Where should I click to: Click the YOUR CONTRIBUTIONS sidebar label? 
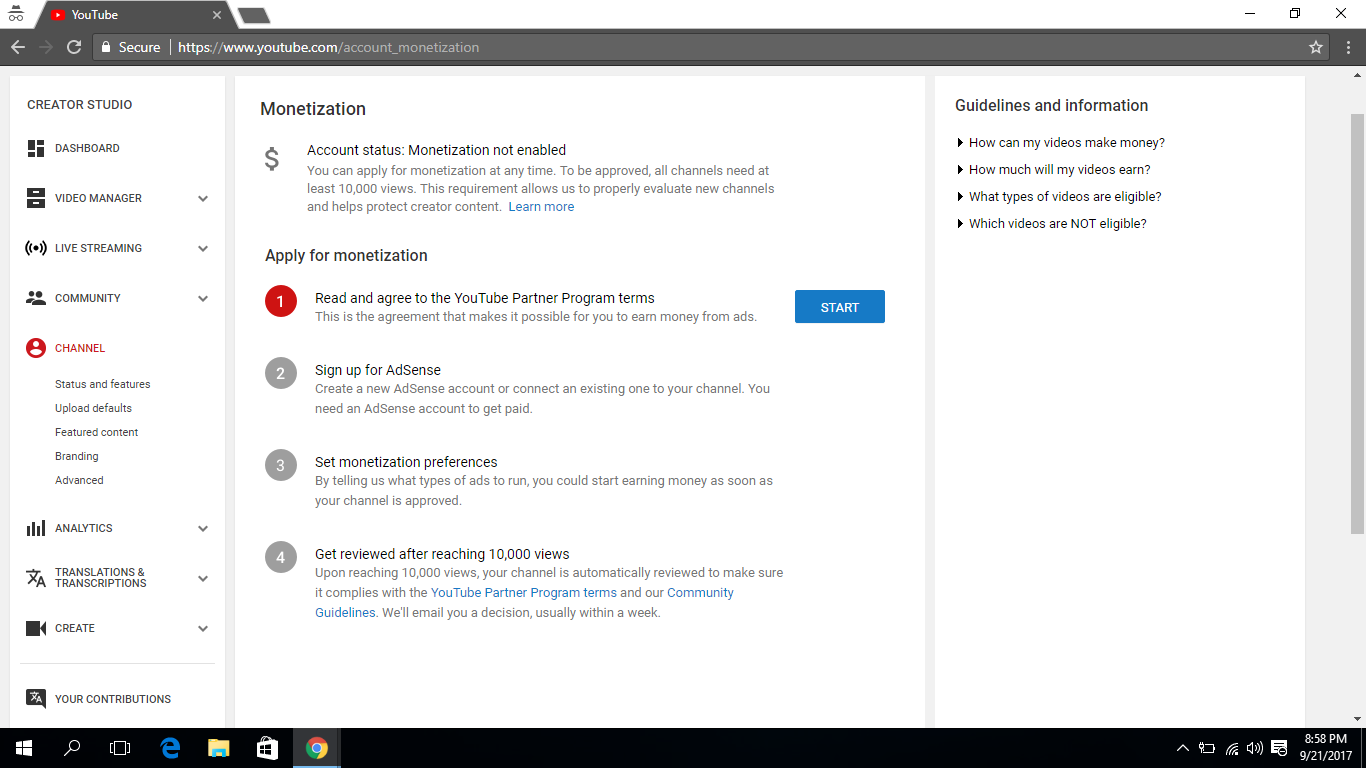(113, 699)
